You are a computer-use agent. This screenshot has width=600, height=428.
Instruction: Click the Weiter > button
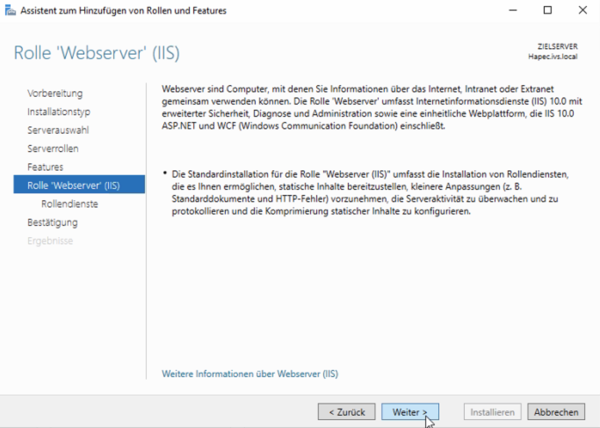(410, 412)
